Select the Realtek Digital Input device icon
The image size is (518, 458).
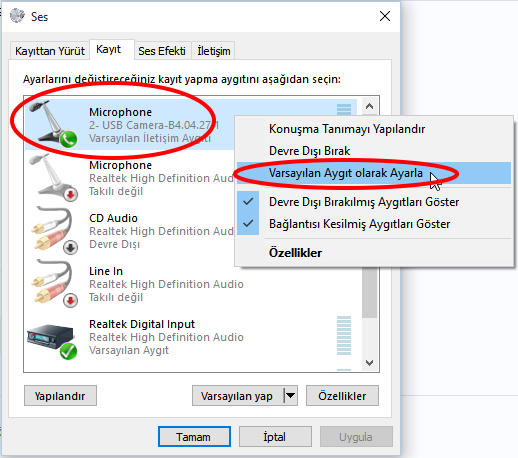(x=52, y=341)
